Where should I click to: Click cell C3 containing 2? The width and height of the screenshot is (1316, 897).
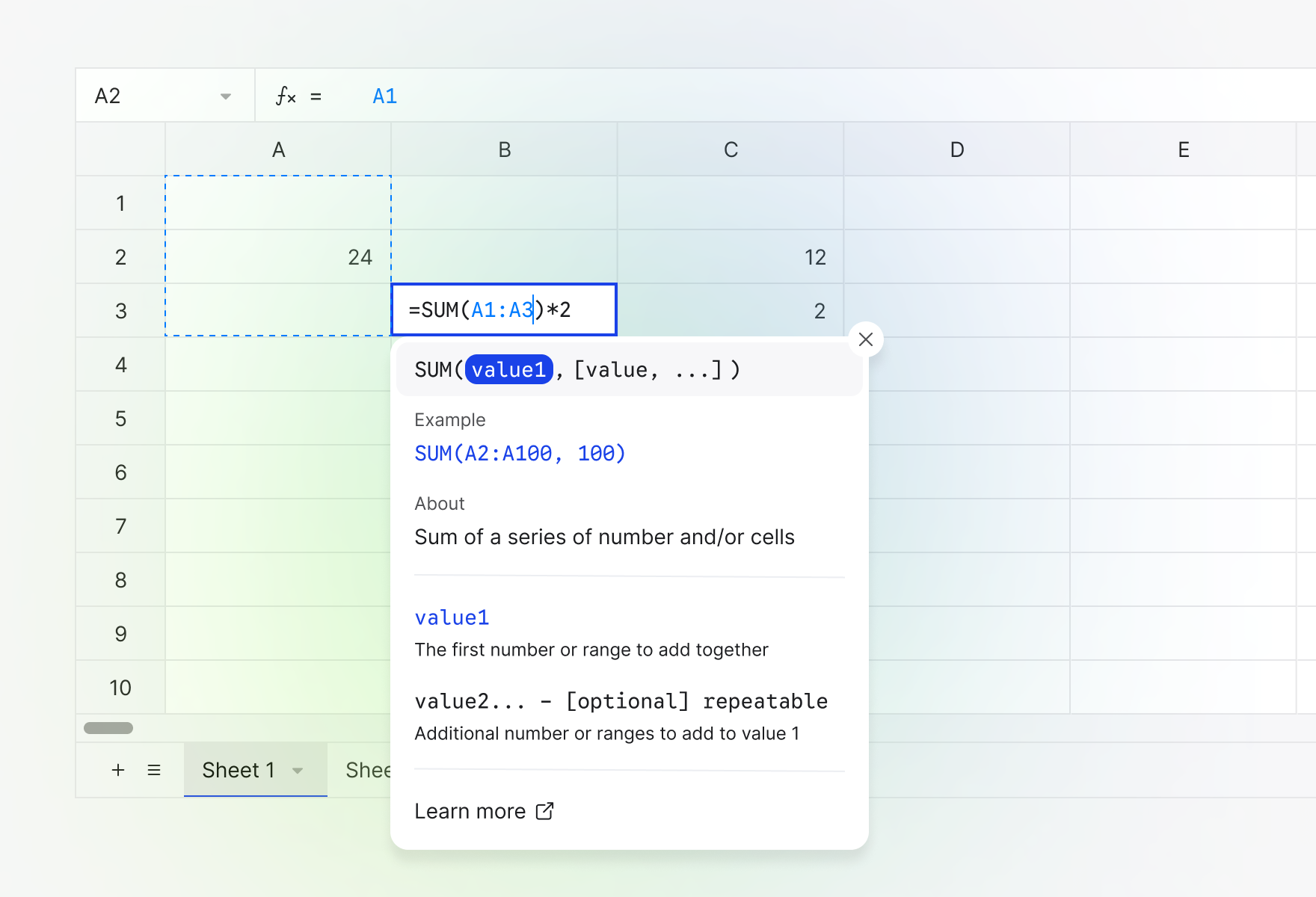point(731,311)
